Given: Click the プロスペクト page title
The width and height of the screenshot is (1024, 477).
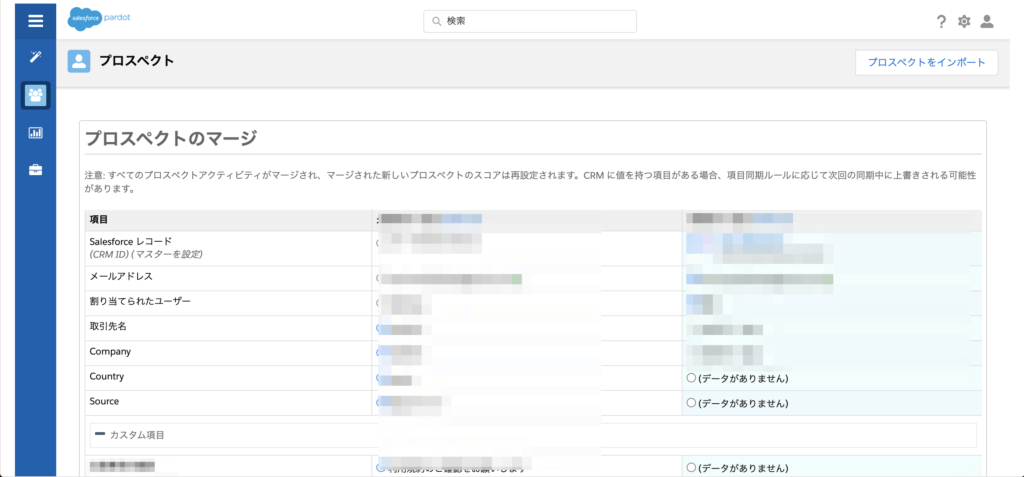Looking at the screenshot, I should 136,61.
